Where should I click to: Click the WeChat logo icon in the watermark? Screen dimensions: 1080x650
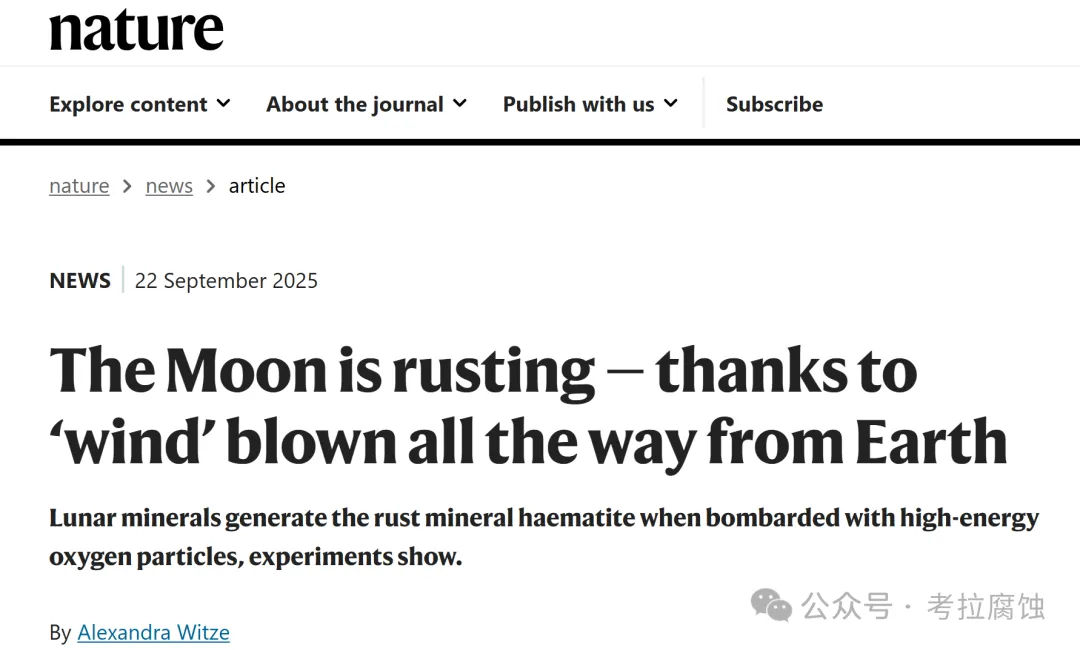coord(772,605)
